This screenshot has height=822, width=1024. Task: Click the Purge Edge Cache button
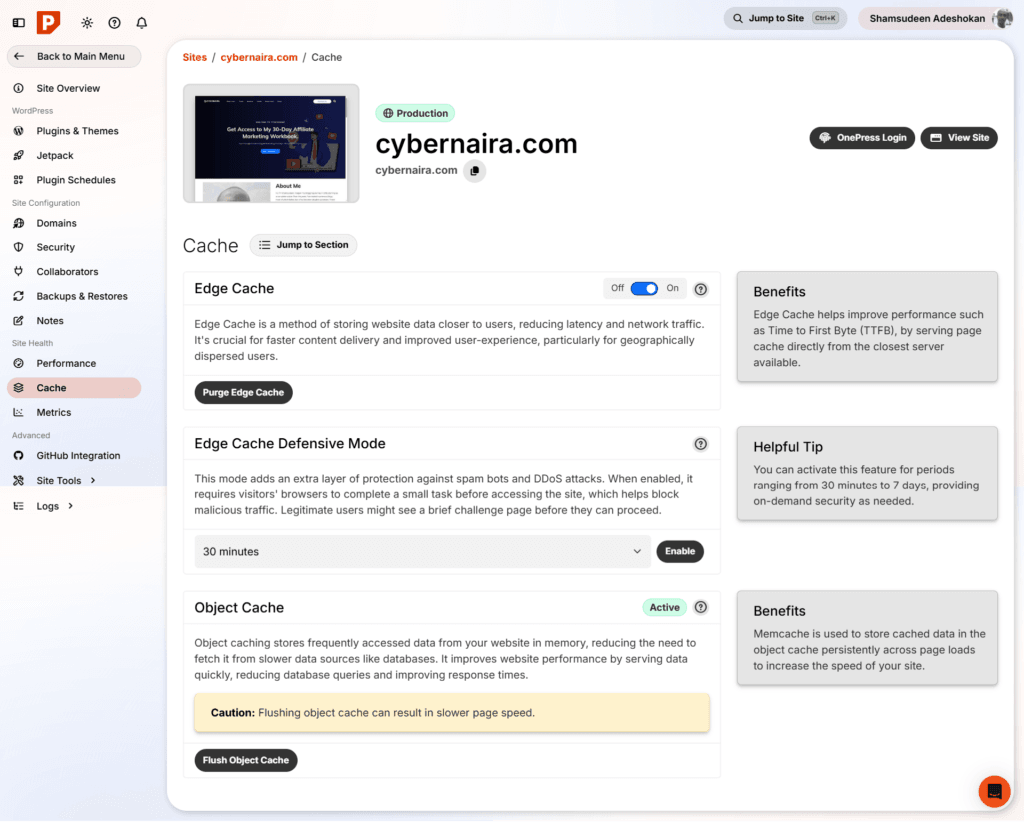[243, 392]
